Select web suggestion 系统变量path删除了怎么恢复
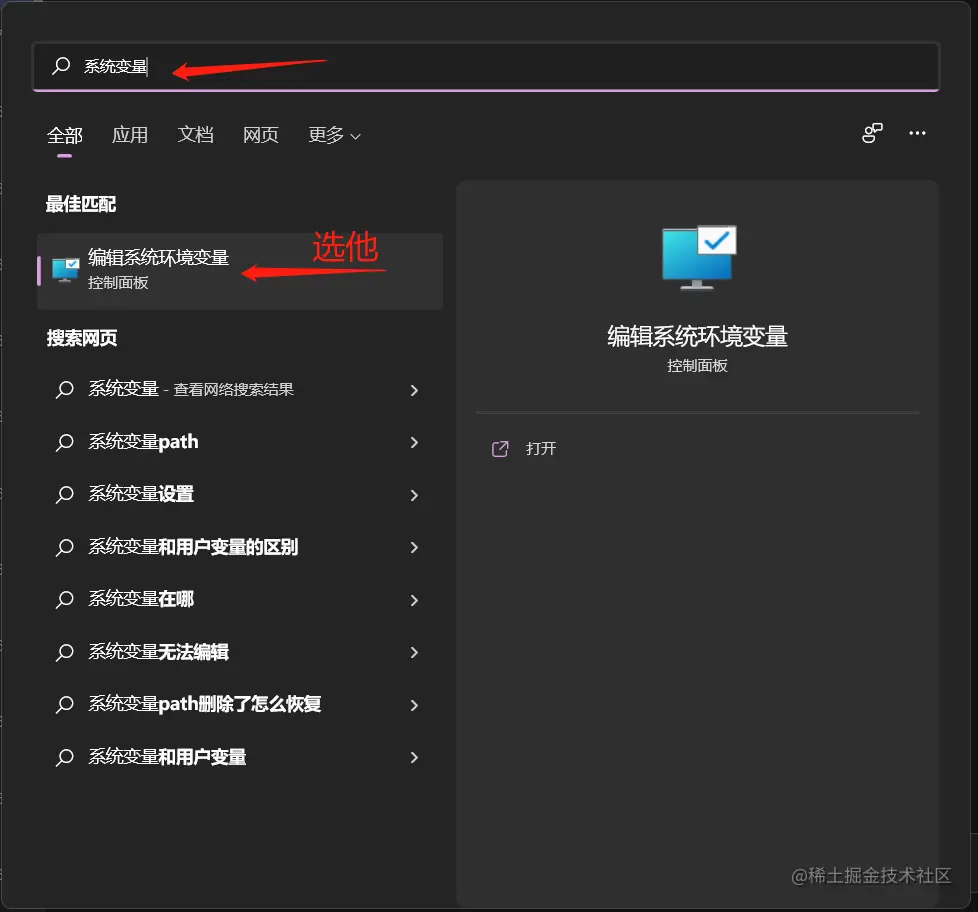The image size is (978, 912). point(240,704)
